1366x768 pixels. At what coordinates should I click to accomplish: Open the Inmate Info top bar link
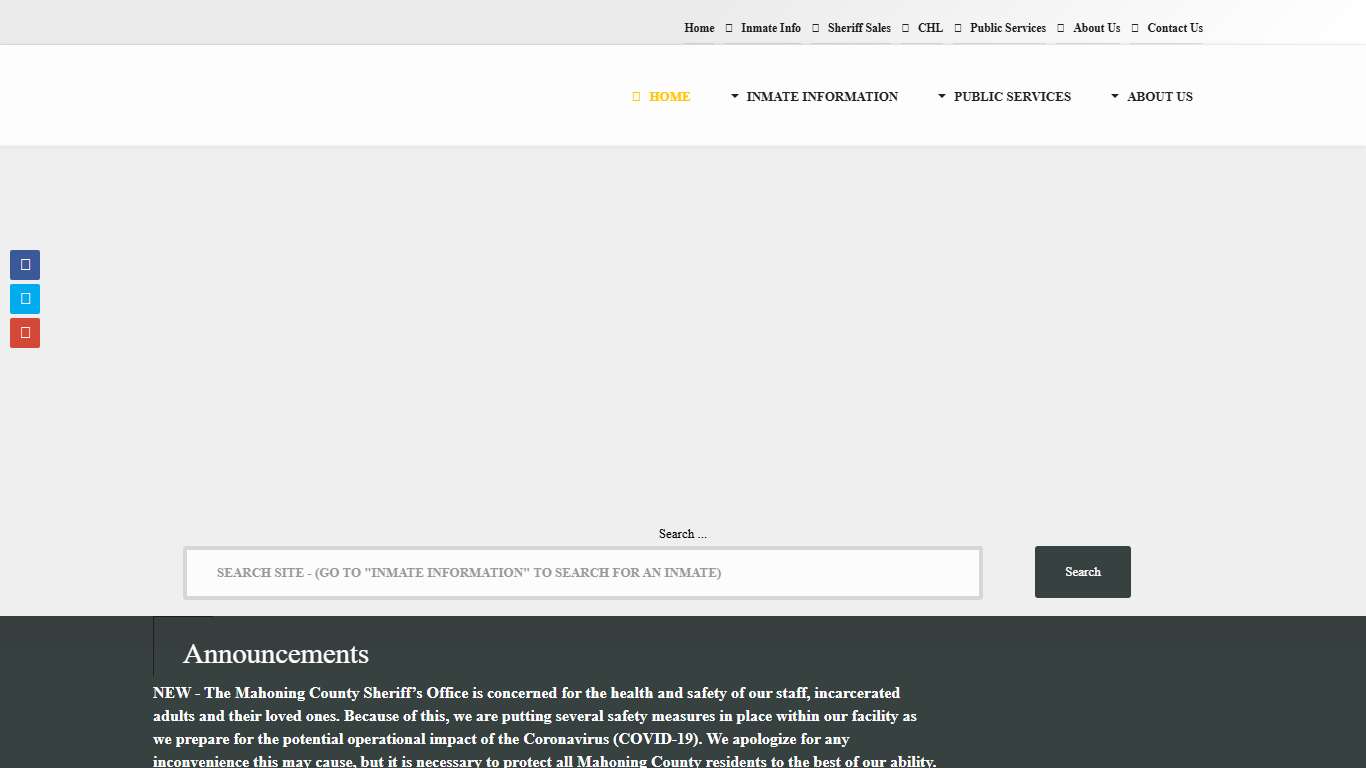click(x=771, y=28)
